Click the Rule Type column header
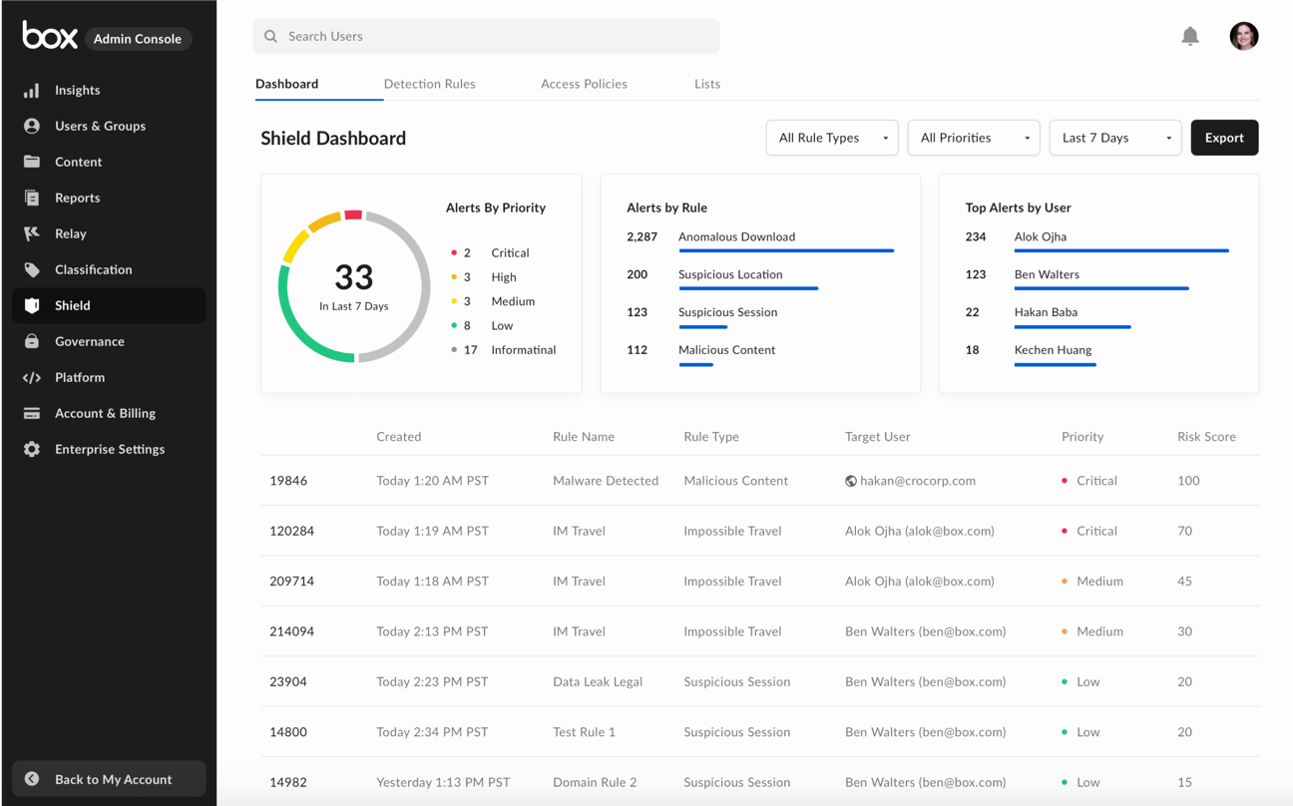 (711, 437)
